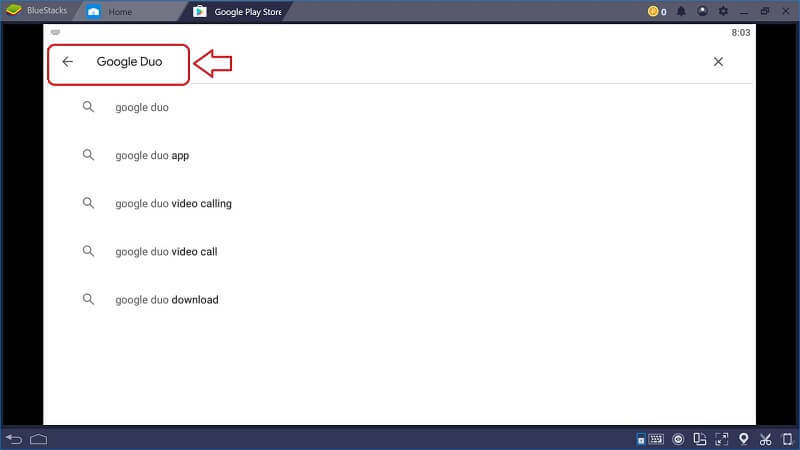Minimize the BlueStacks window
800x450 pixels.
click(x=744, y=11)
